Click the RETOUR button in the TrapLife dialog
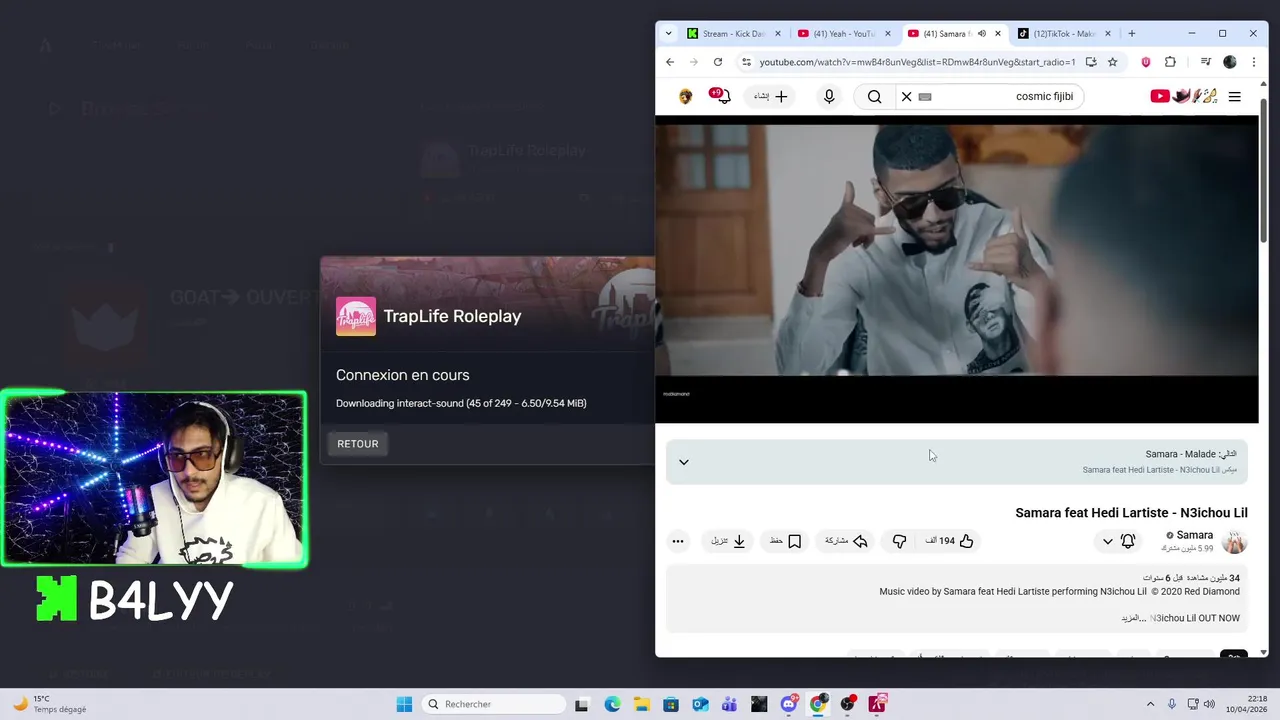 [357, 444]
